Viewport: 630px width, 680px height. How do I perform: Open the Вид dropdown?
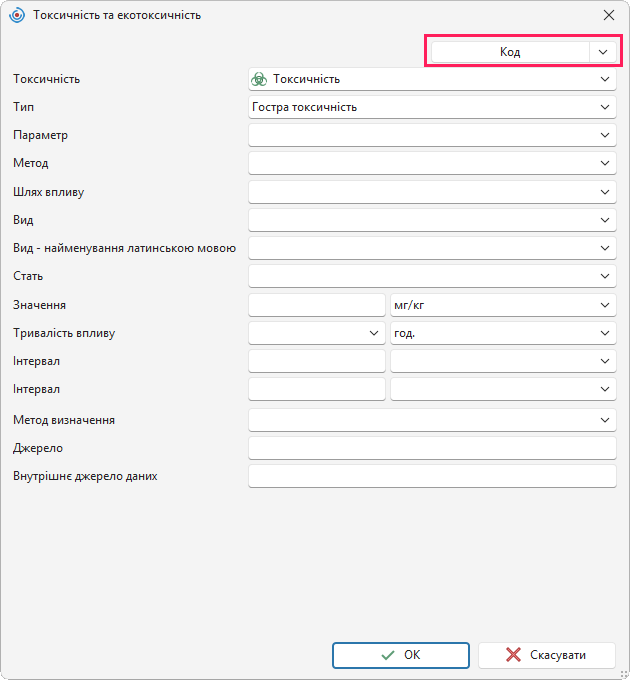pyautogui.click(x=432, y=220)
